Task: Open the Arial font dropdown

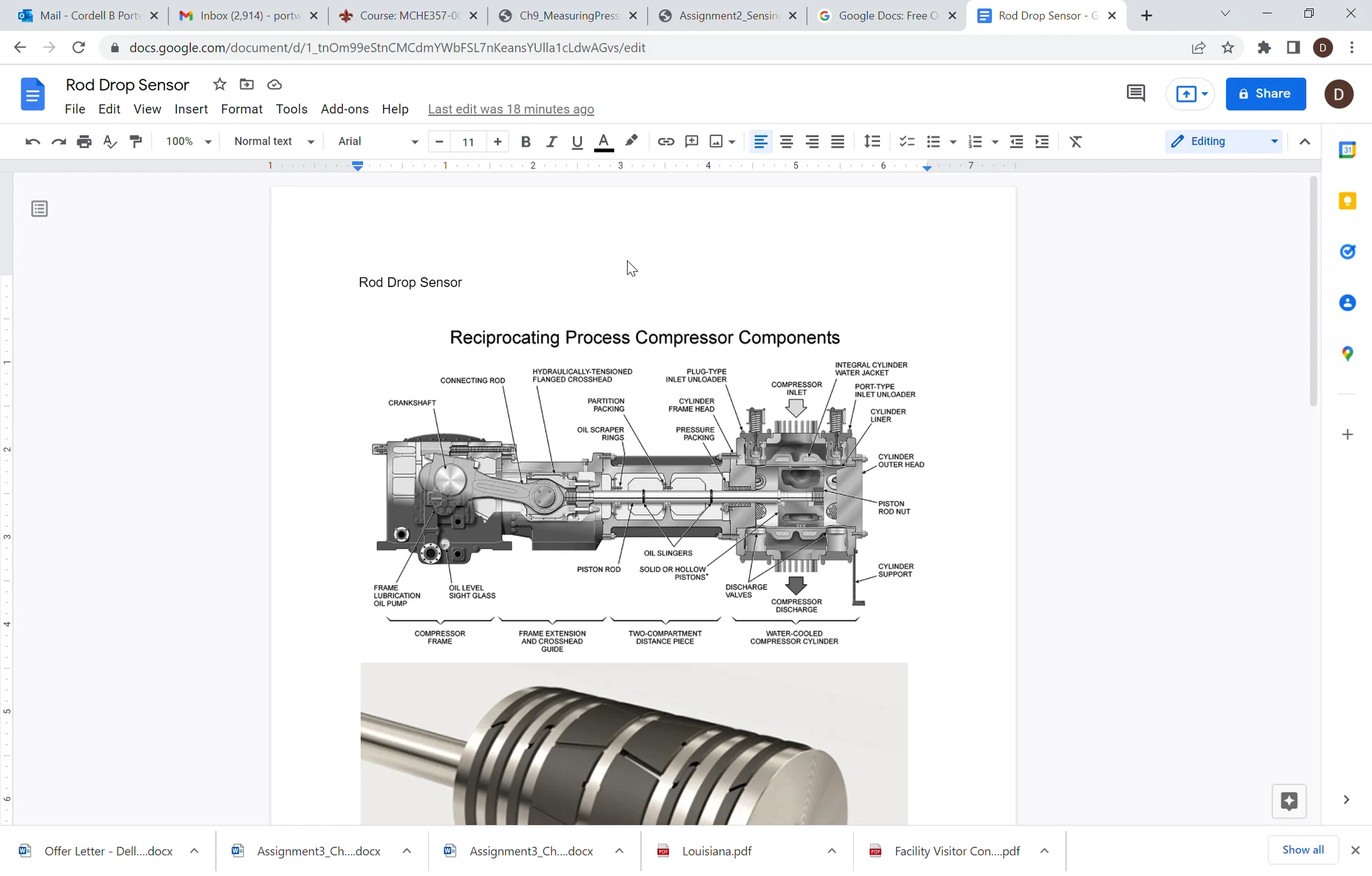Action: pos(378,142)
